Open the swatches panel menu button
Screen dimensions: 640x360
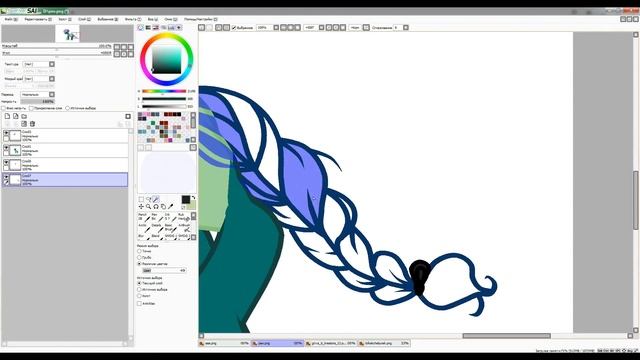click(193, 147)
